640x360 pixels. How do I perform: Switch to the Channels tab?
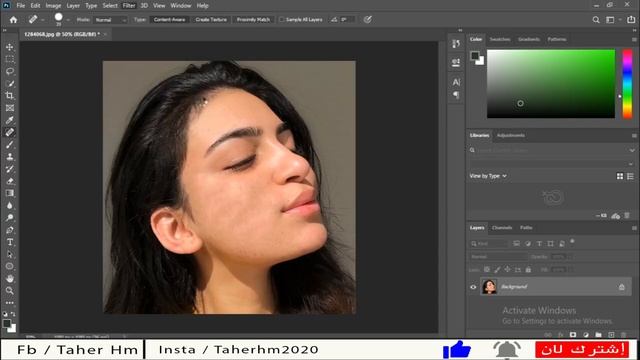click(x=502, y=228)
